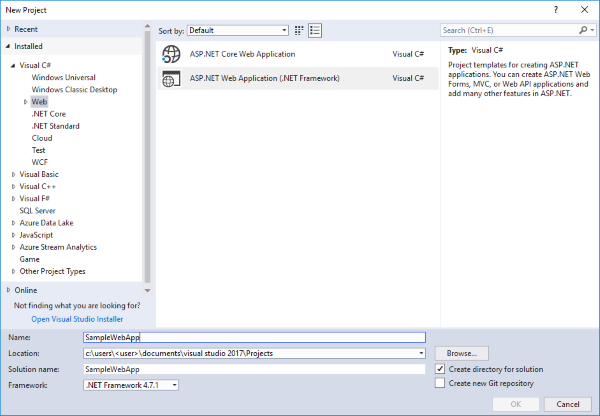
Task: Collapse the Visual C# node
Action: pos(13,65)
